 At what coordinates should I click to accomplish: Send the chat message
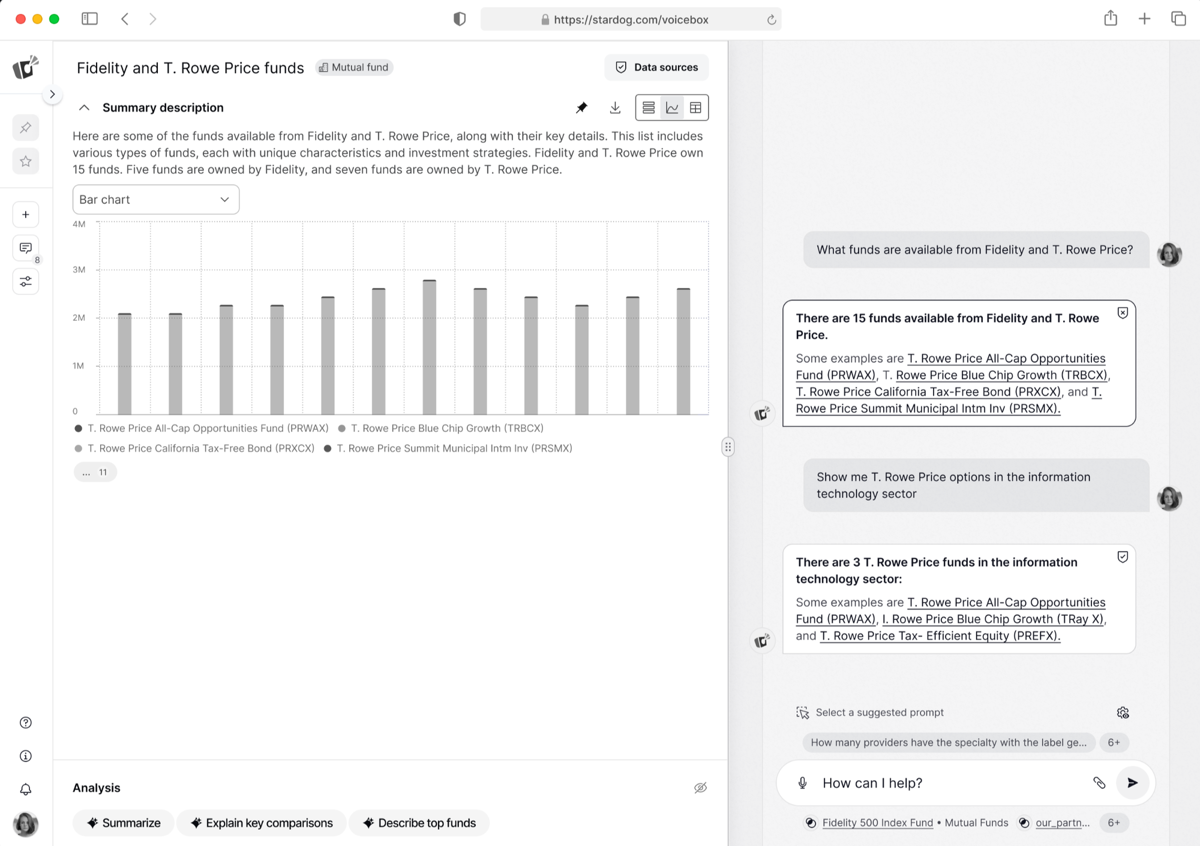(1132, 783)
